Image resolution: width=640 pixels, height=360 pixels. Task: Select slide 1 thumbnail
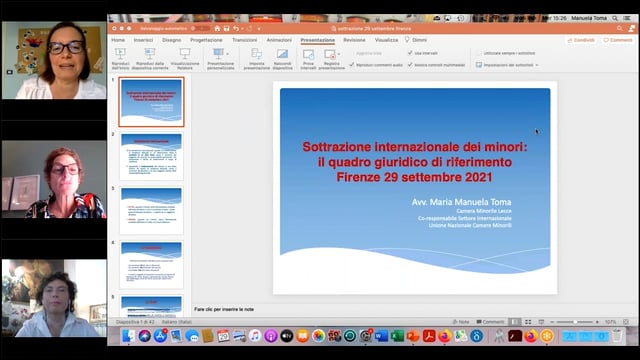tap(151, 102)
